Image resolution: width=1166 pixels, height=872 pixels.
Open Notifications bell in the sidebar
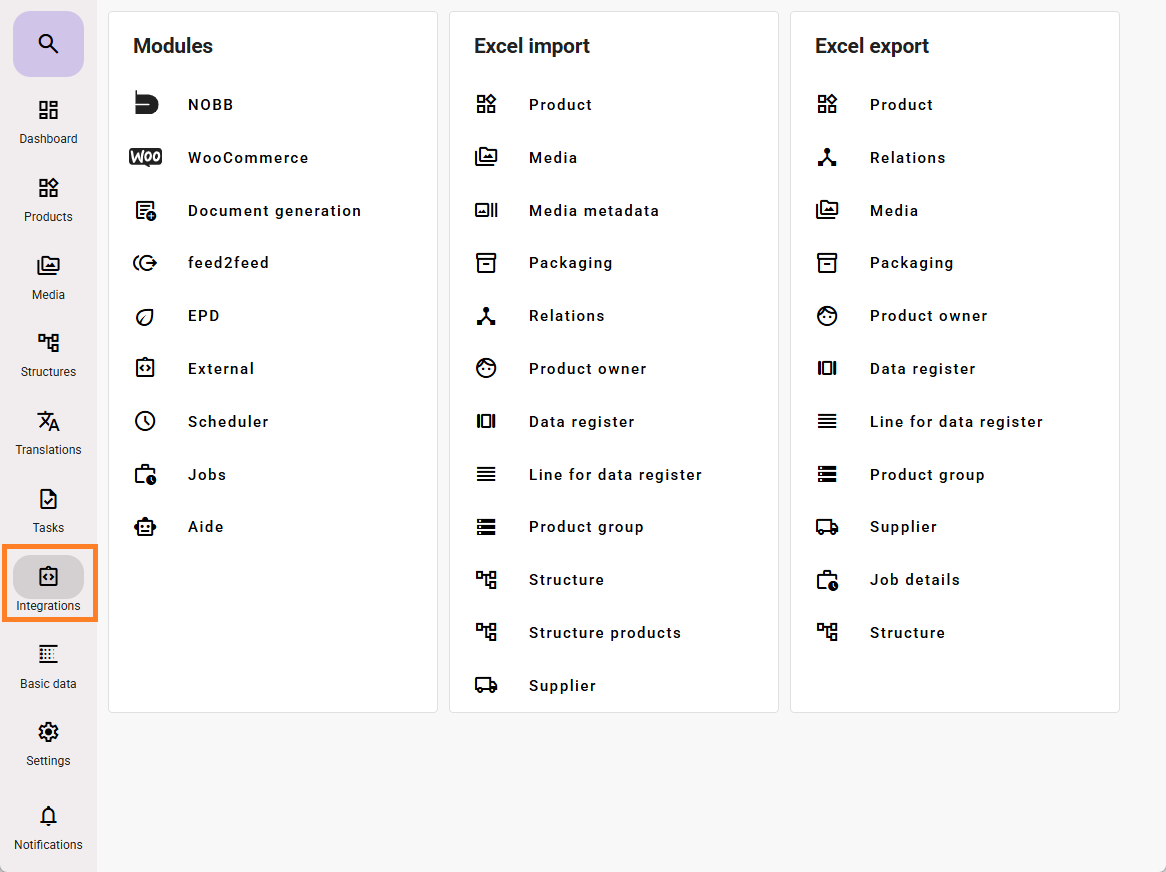point(48,827)
